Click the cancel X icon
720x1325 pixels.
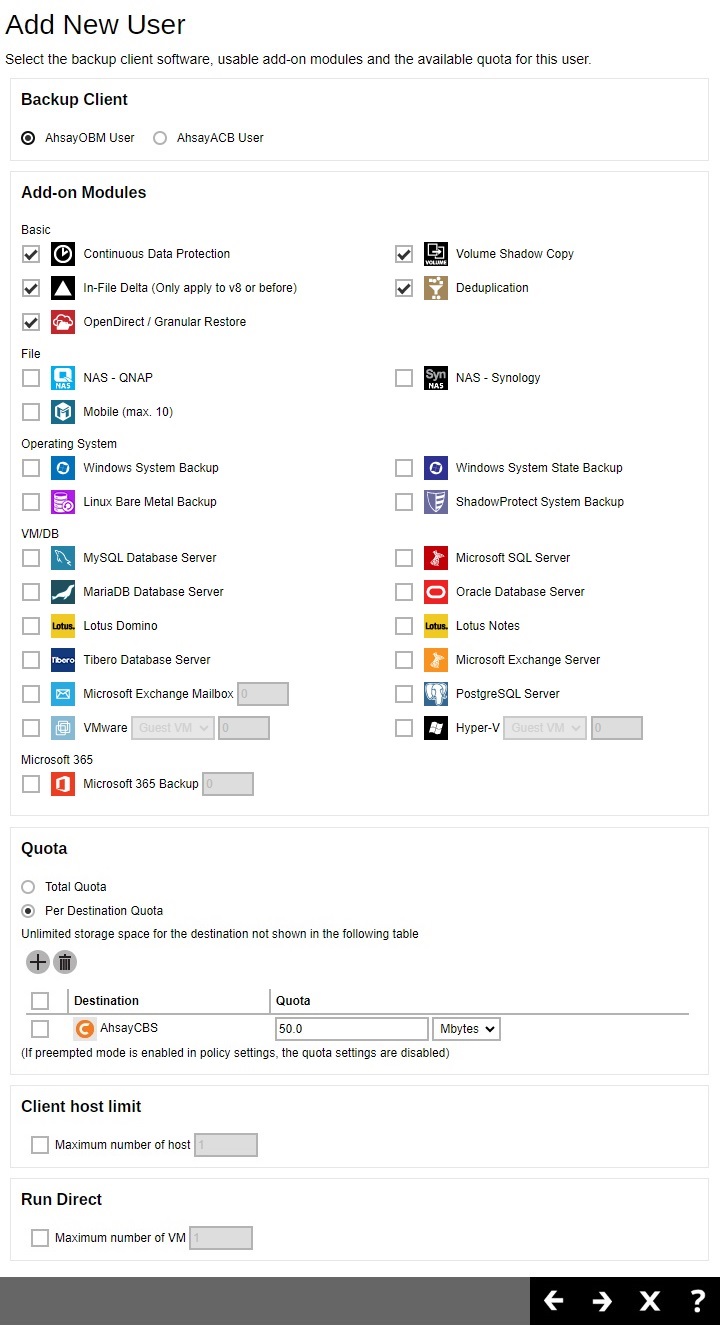pos(650,1300)
